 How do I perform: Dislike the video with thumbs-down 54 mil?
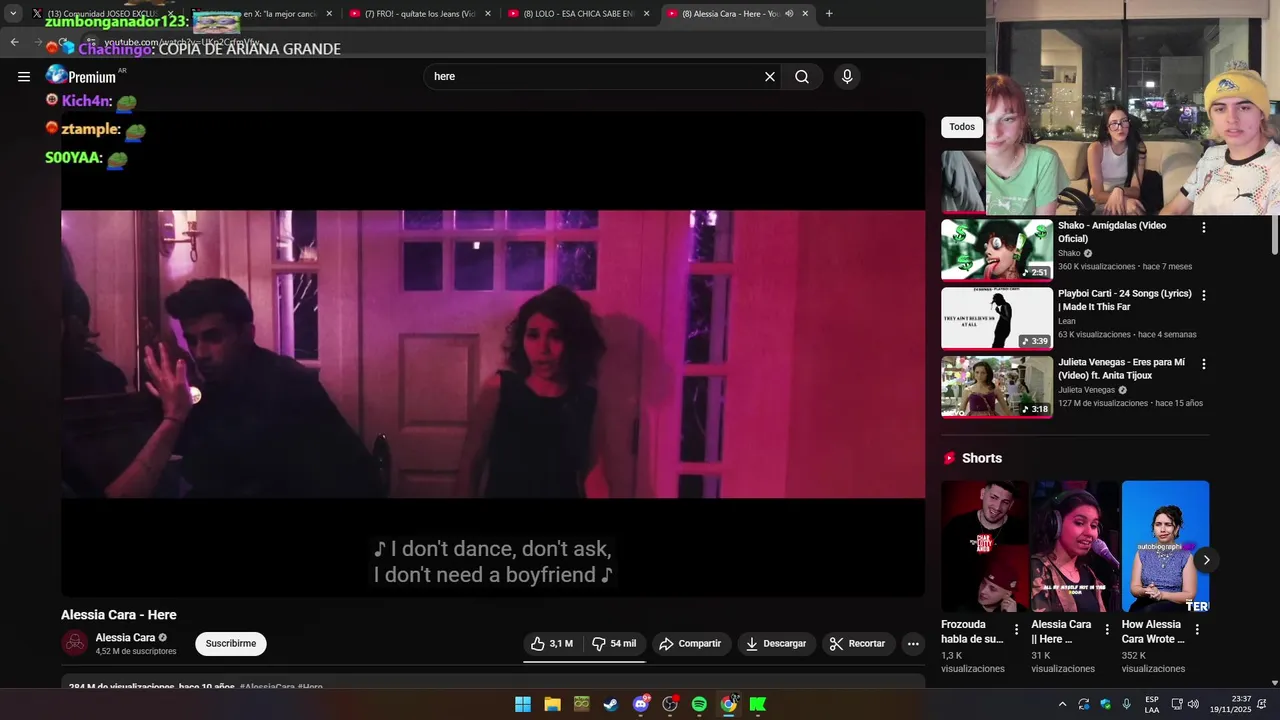pos(614,644)
